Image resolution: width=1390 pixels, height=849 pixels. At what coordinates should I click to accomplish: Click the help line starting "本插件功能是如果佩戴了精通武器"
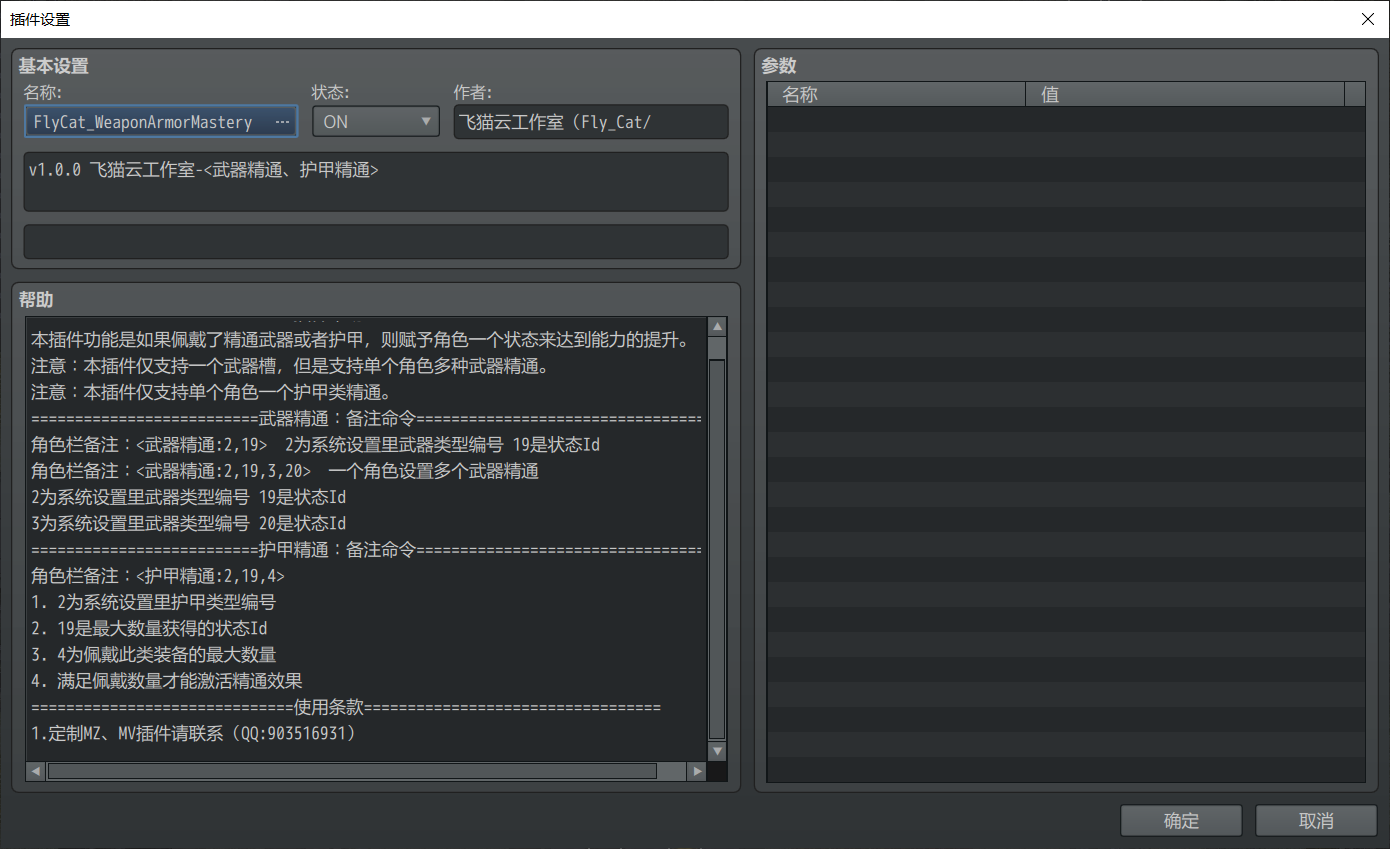[x=360, y=340]
